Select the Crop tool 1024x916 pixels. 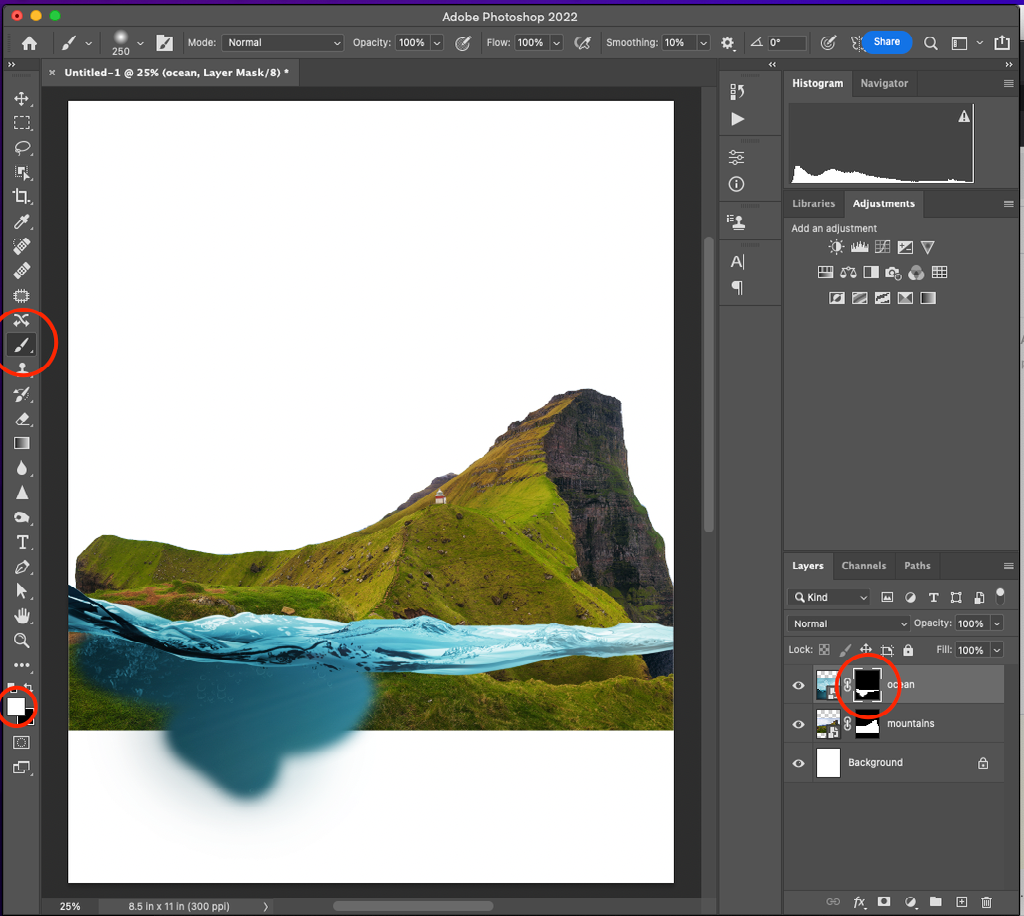[21, 197]
